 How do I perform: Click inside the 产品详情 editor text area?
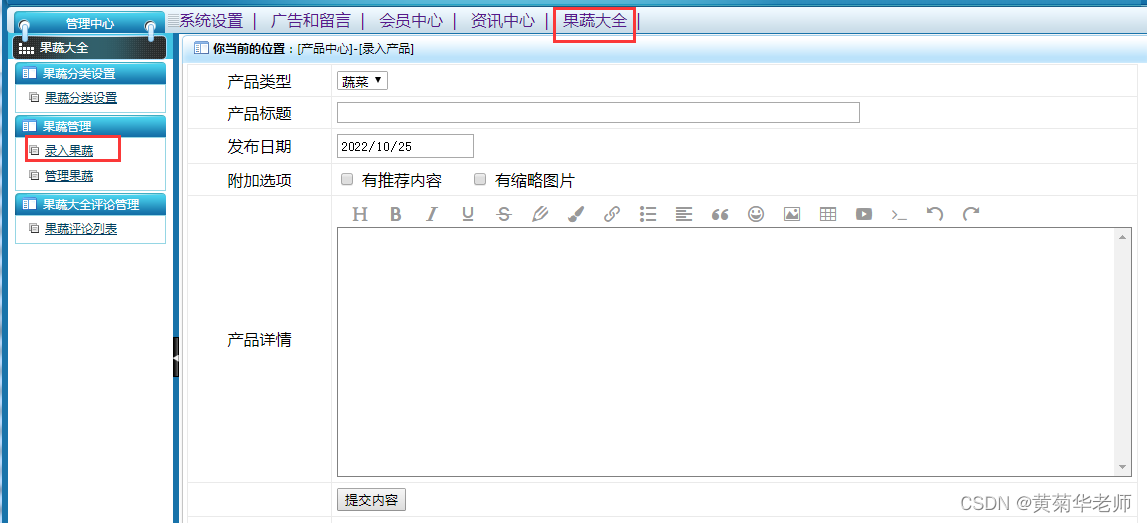coord(726,352)
